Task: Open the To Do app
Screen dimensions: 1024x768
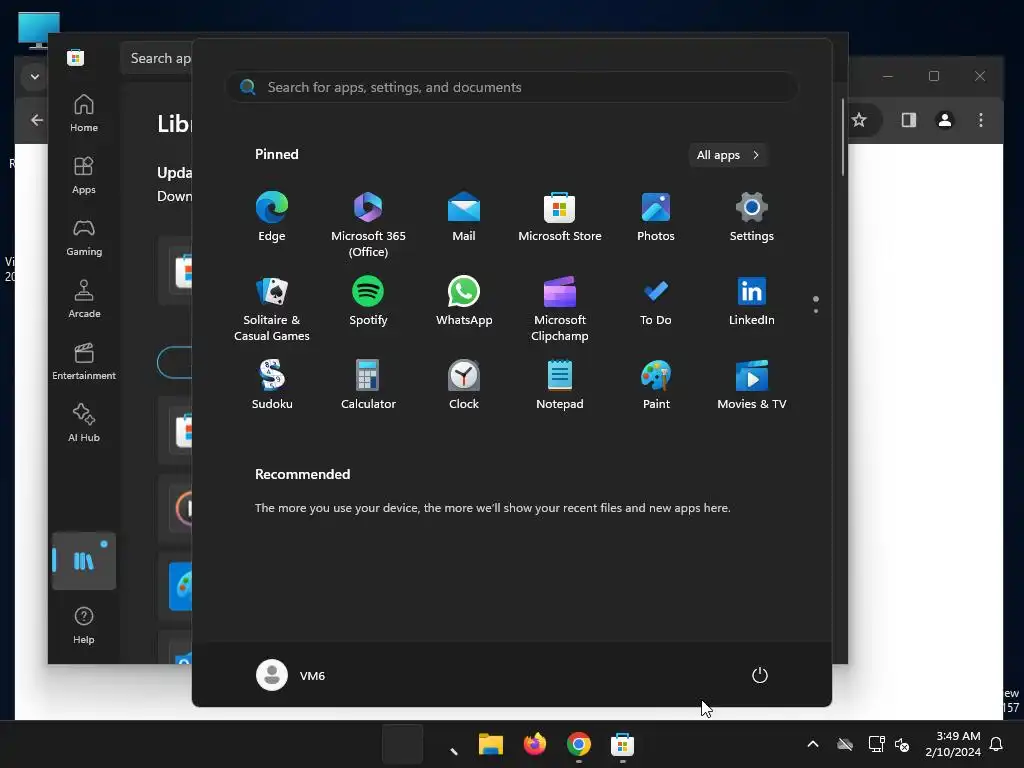Action: (656, 300)
